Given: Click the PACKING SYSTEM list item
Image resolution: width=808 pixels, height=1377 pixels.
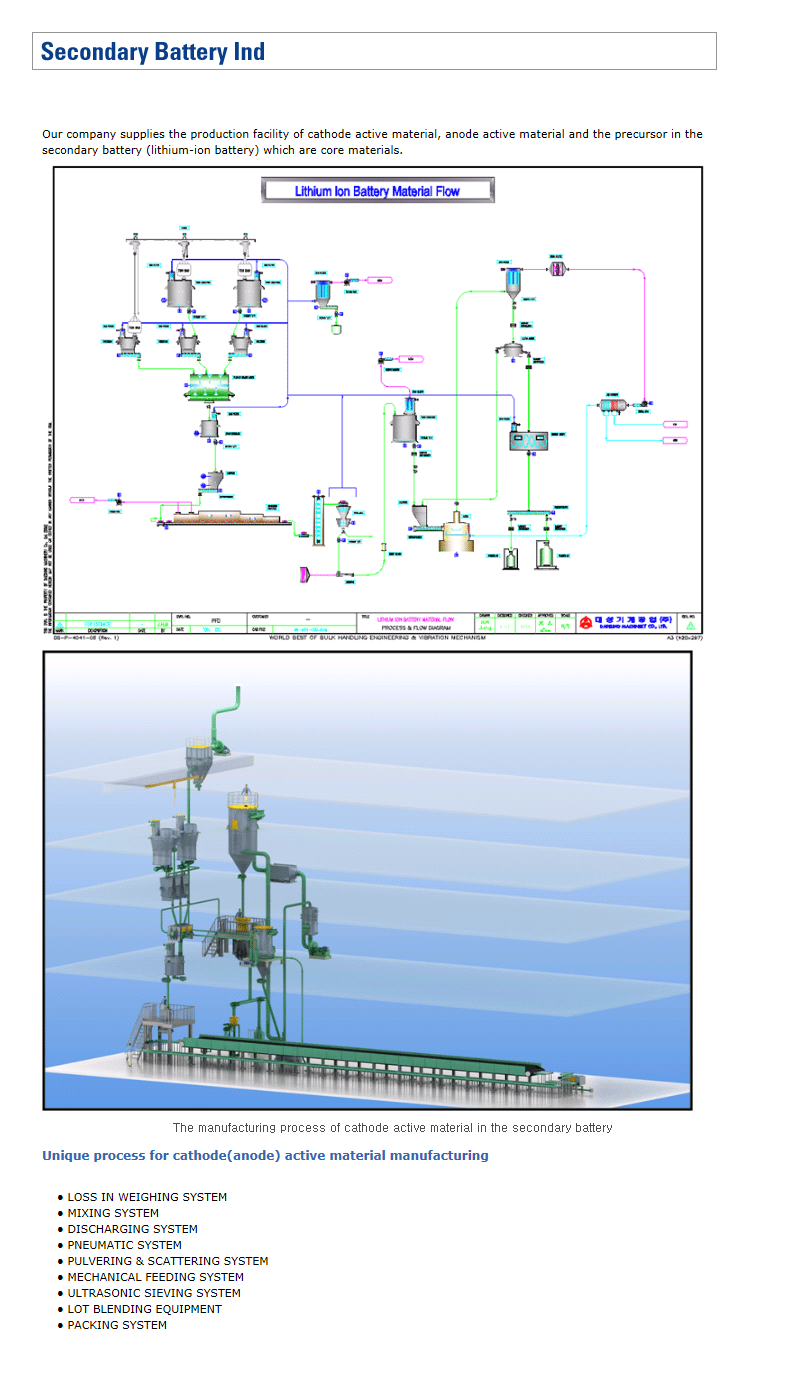Looking at the screenshot, I should click(117, 1324).
